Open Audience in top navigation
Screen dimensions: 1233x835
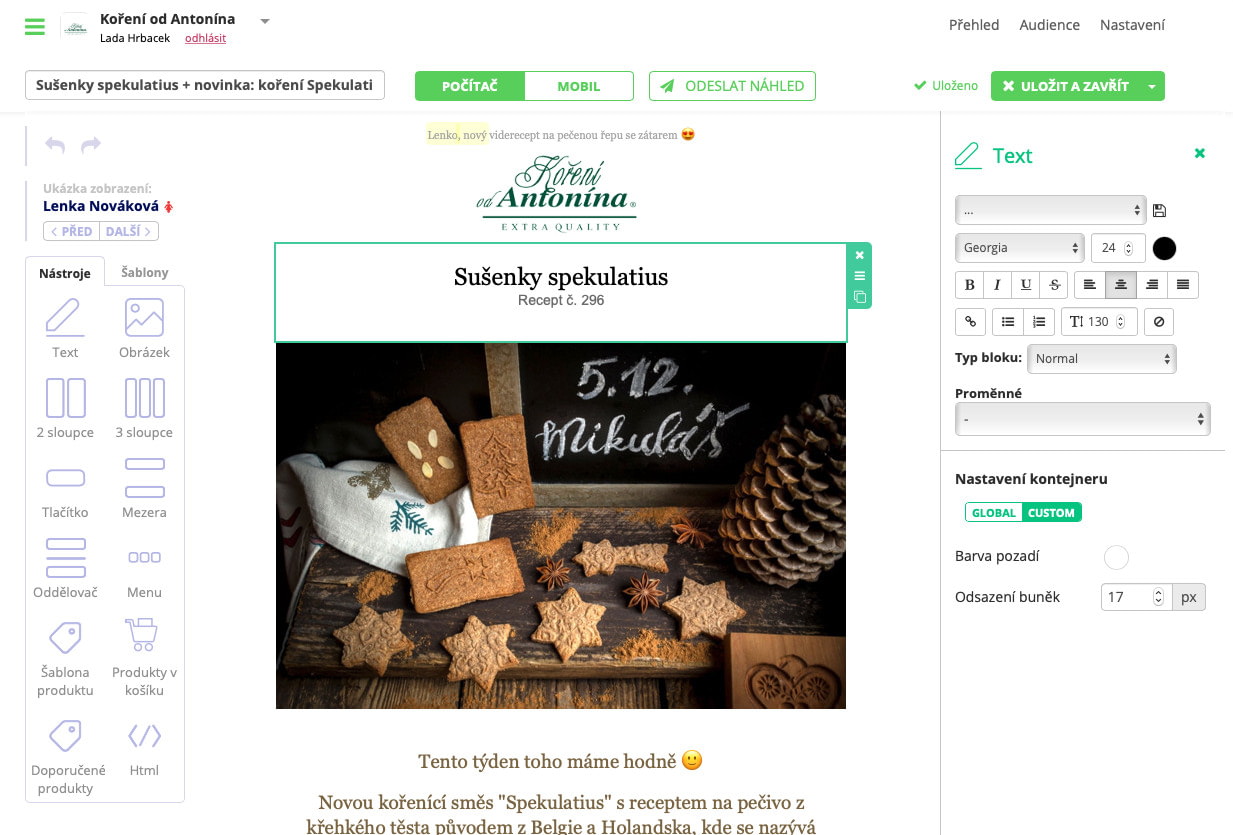1049,25
